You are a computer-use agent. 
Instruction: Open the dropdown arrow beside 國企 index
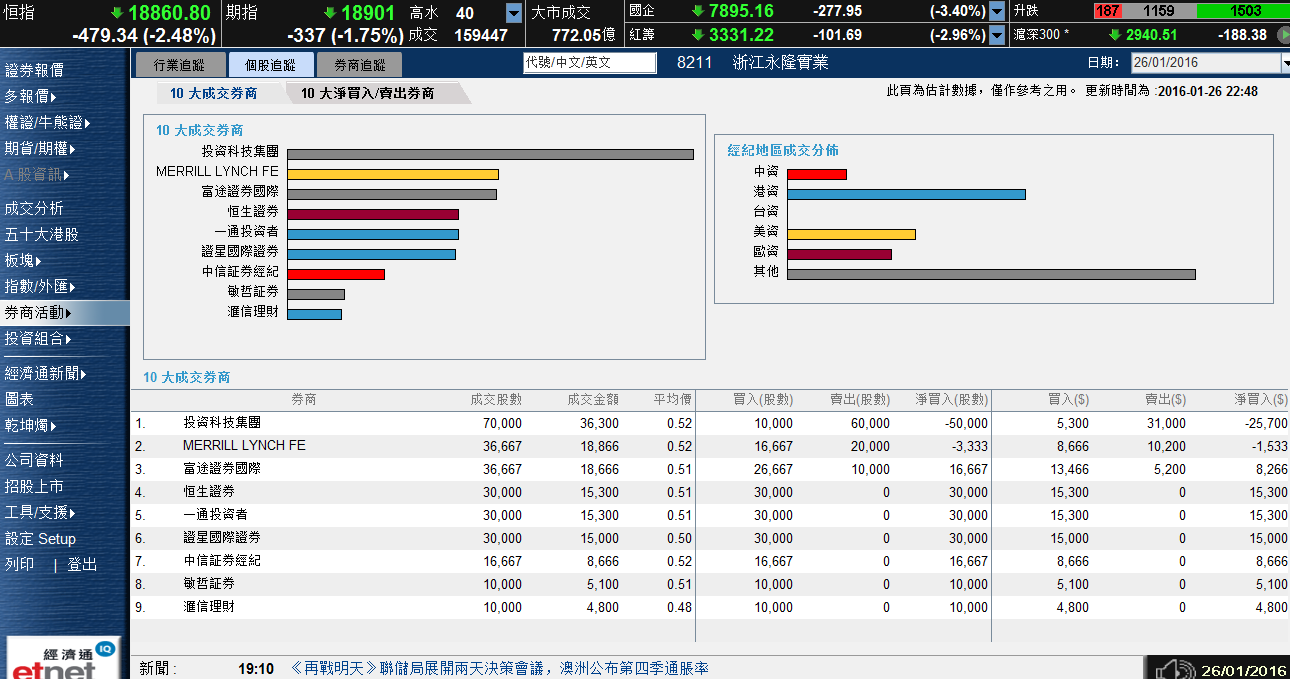point(997,12)
